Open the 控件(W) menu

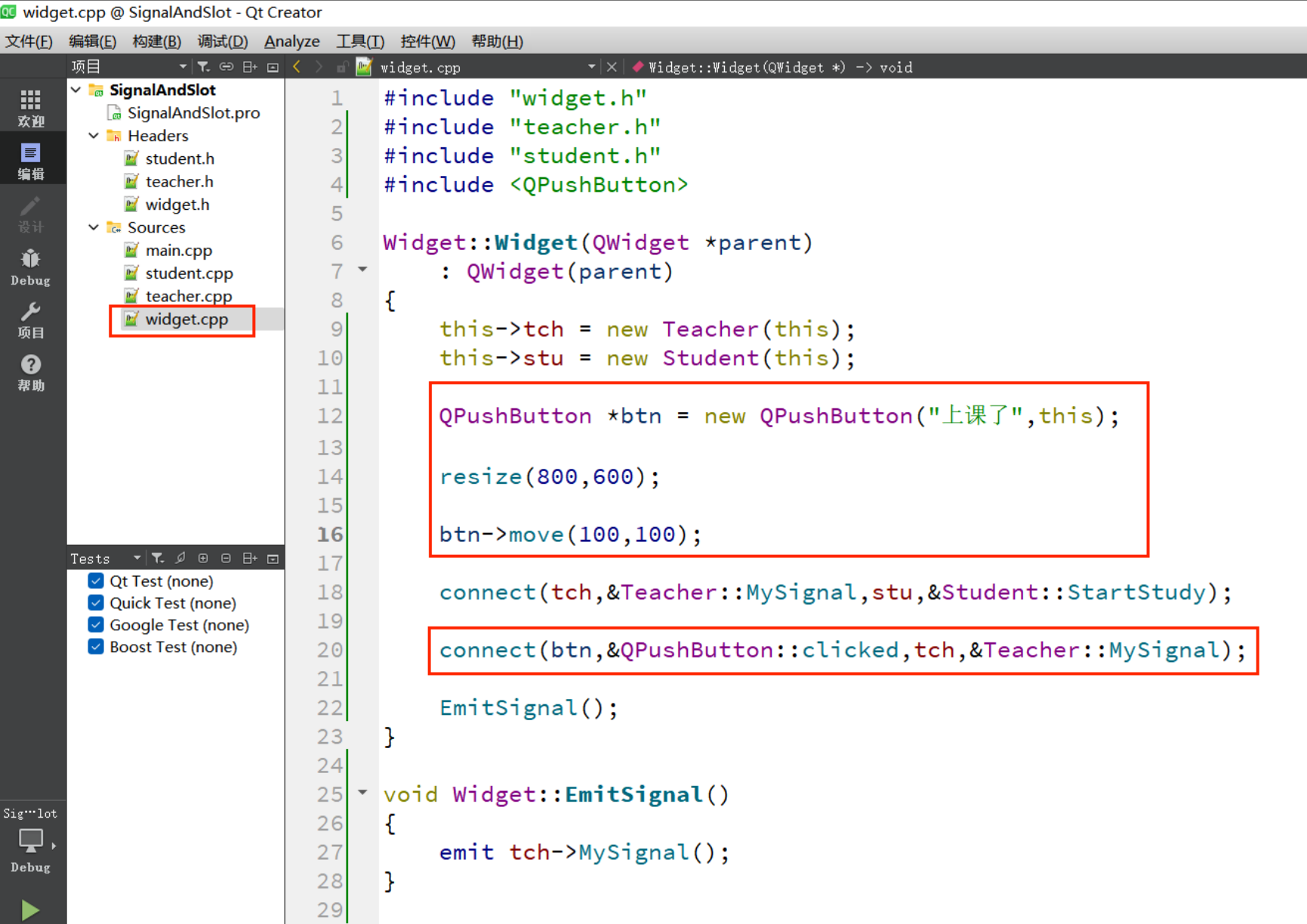[x=427, y=41]
